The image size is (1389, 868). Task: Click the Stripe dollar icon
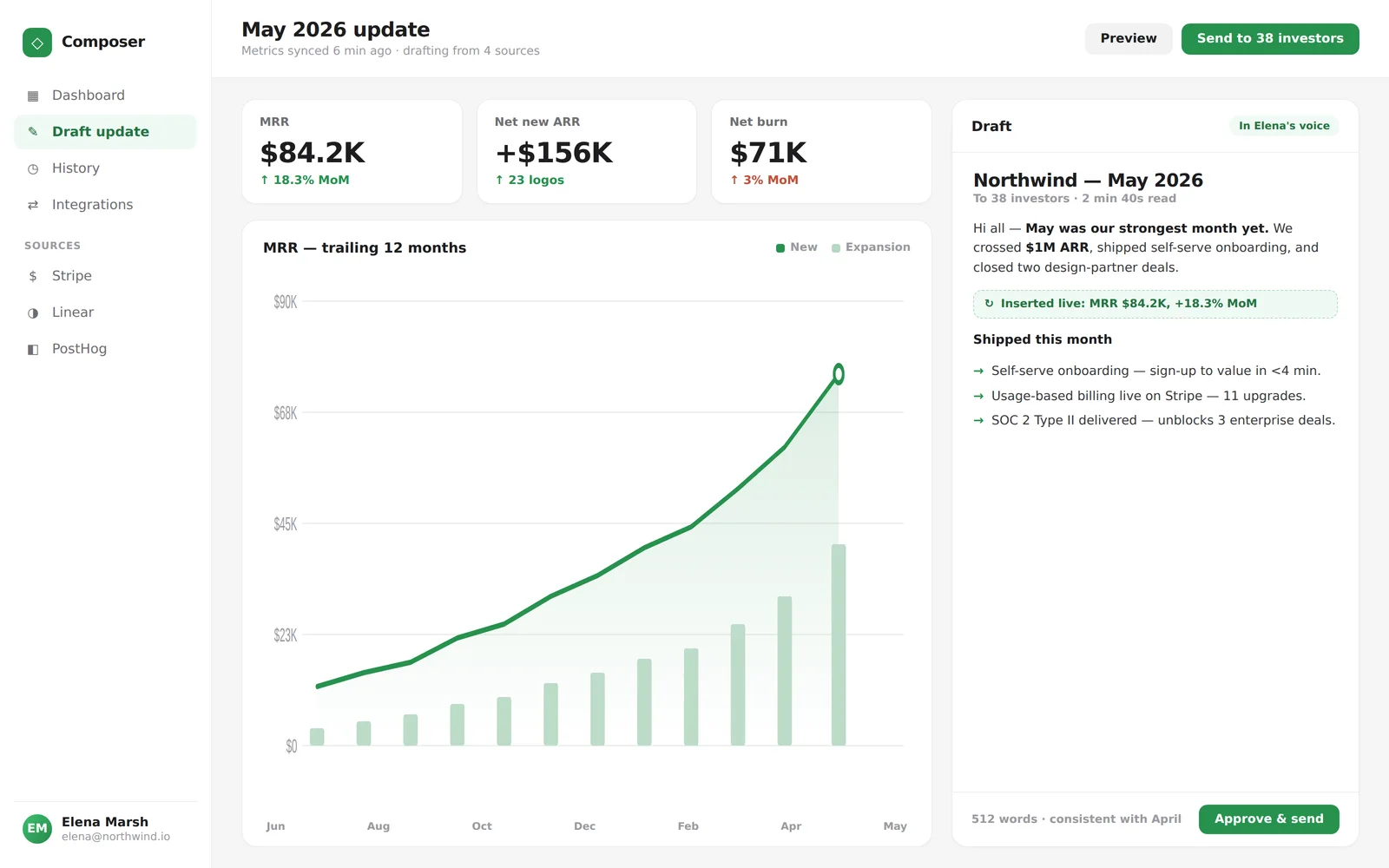pyautogui.click(x=33, y=276)
